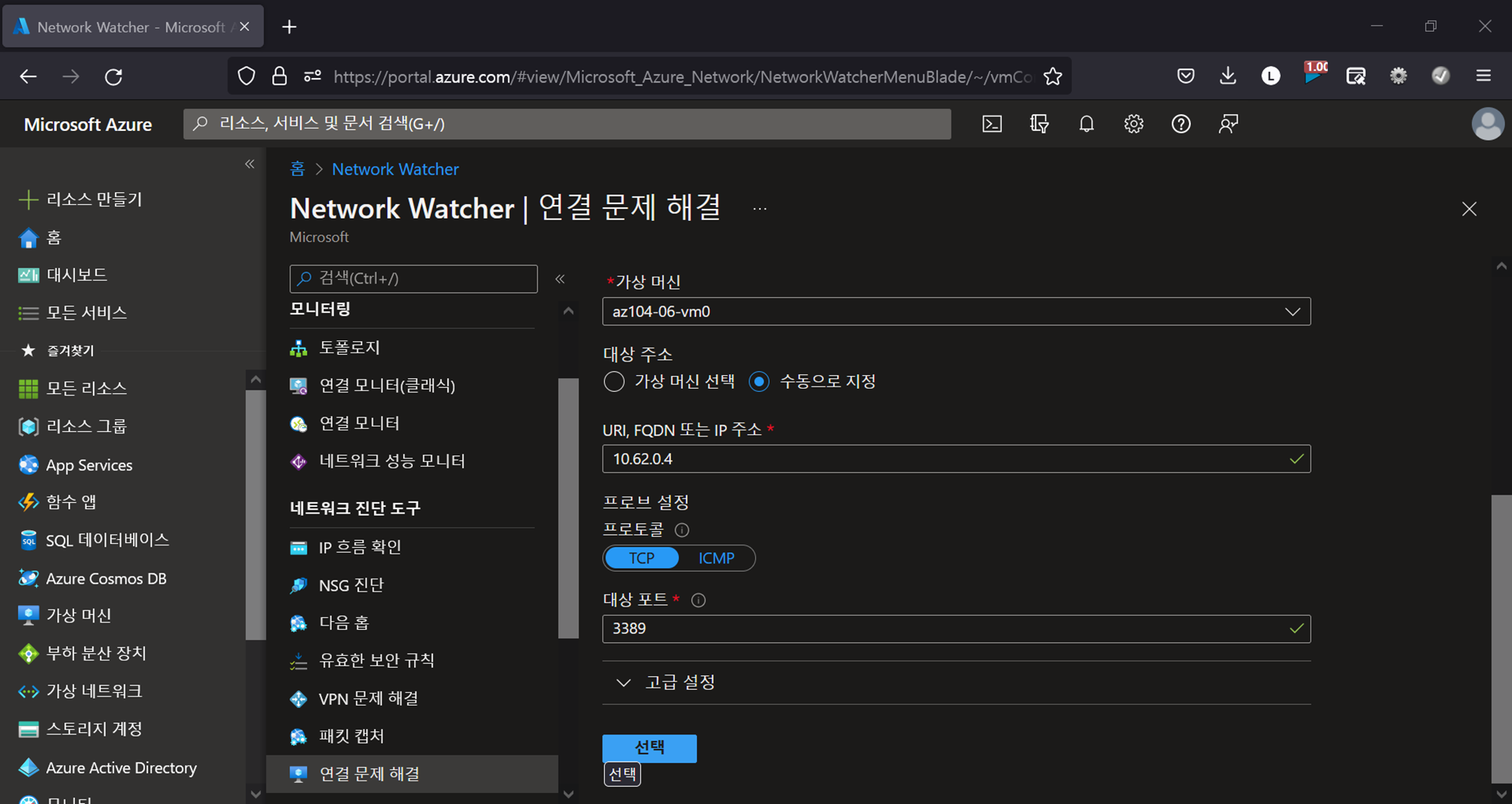Open Azure Cloud Shell icon
The image size is (1512, 804).
992,124
